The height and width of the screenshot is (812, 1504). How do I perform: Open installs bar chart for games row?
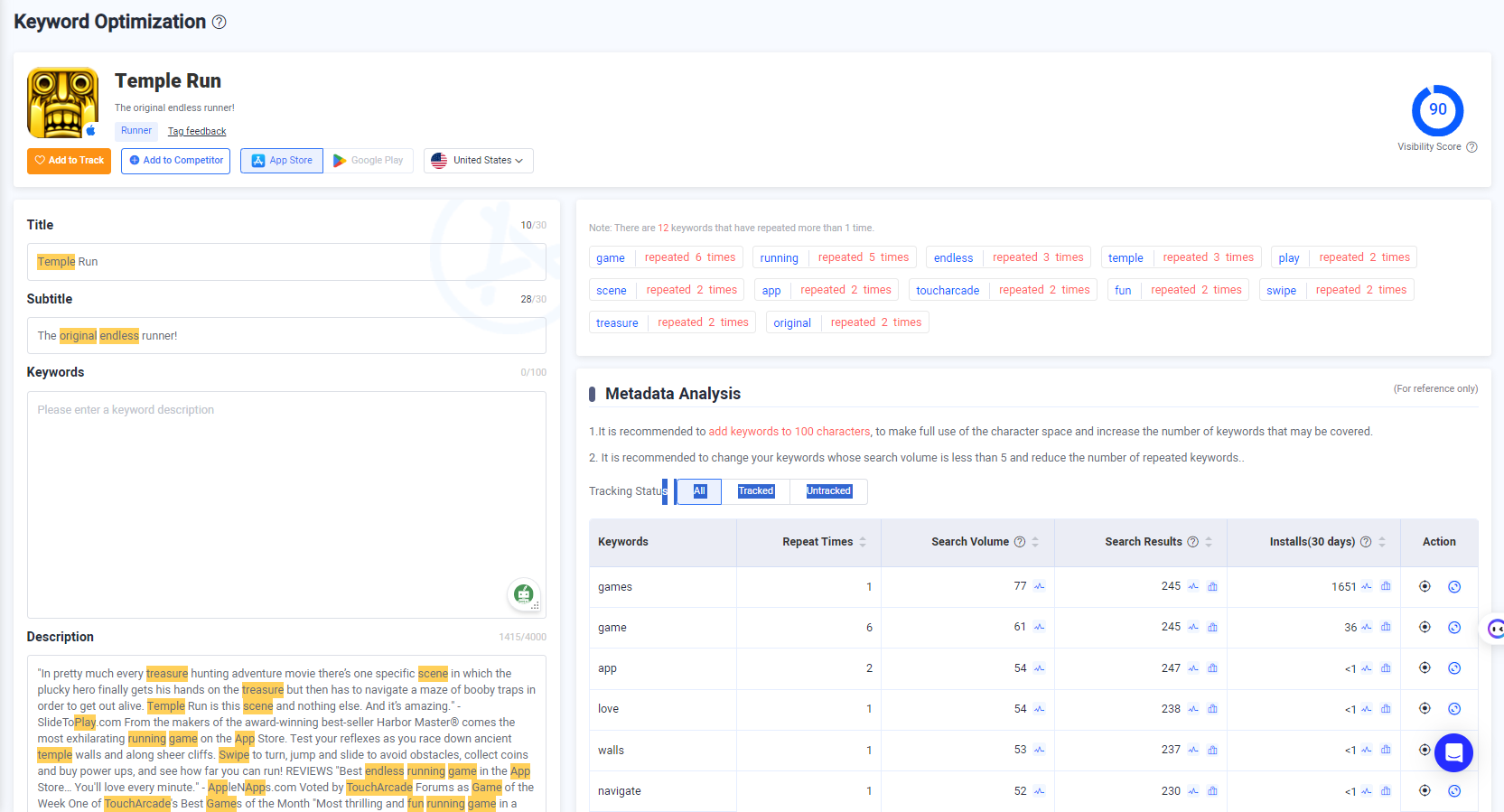1386,586
